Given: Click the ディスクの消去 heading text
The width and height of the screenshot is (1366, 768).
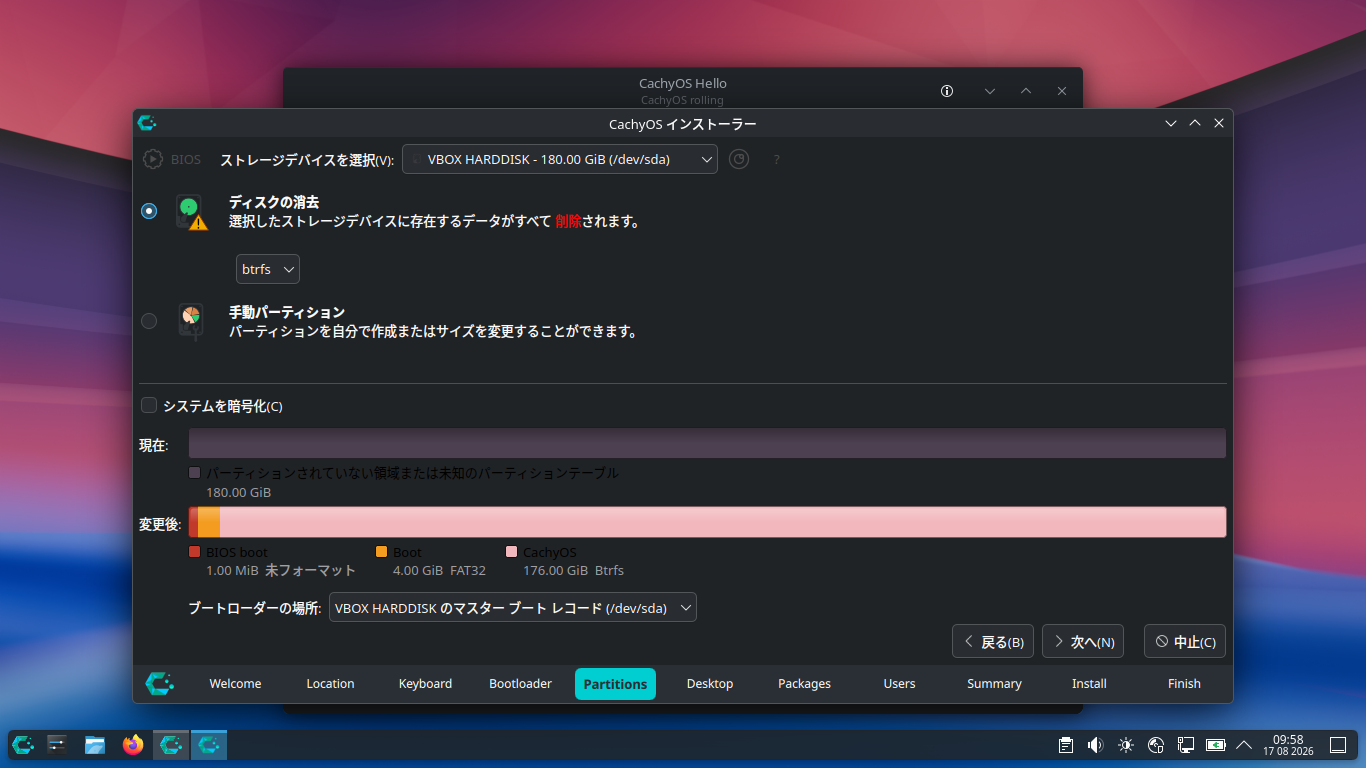Looking at the screenshot, I should (x=274, y=202).
